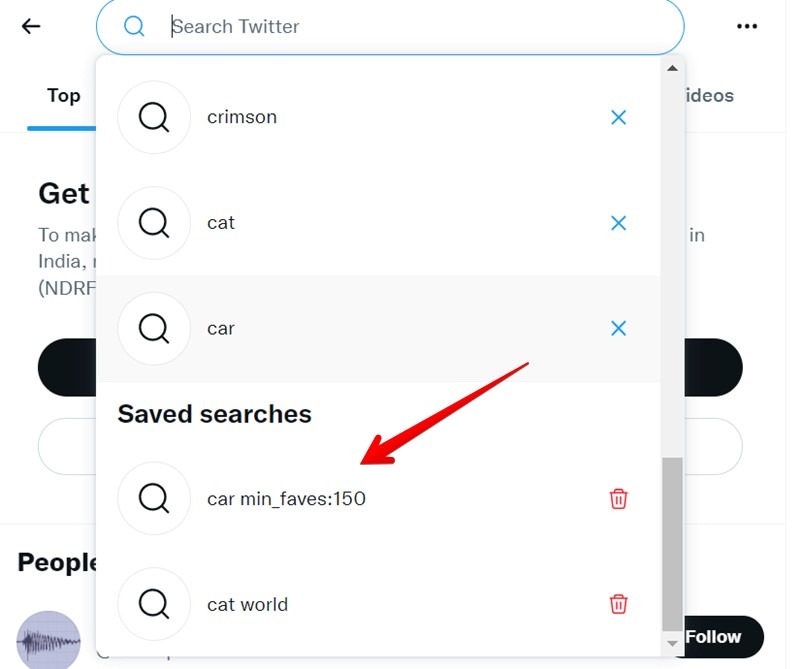Remove 'crimson' from recent searches

coord(618,117)
